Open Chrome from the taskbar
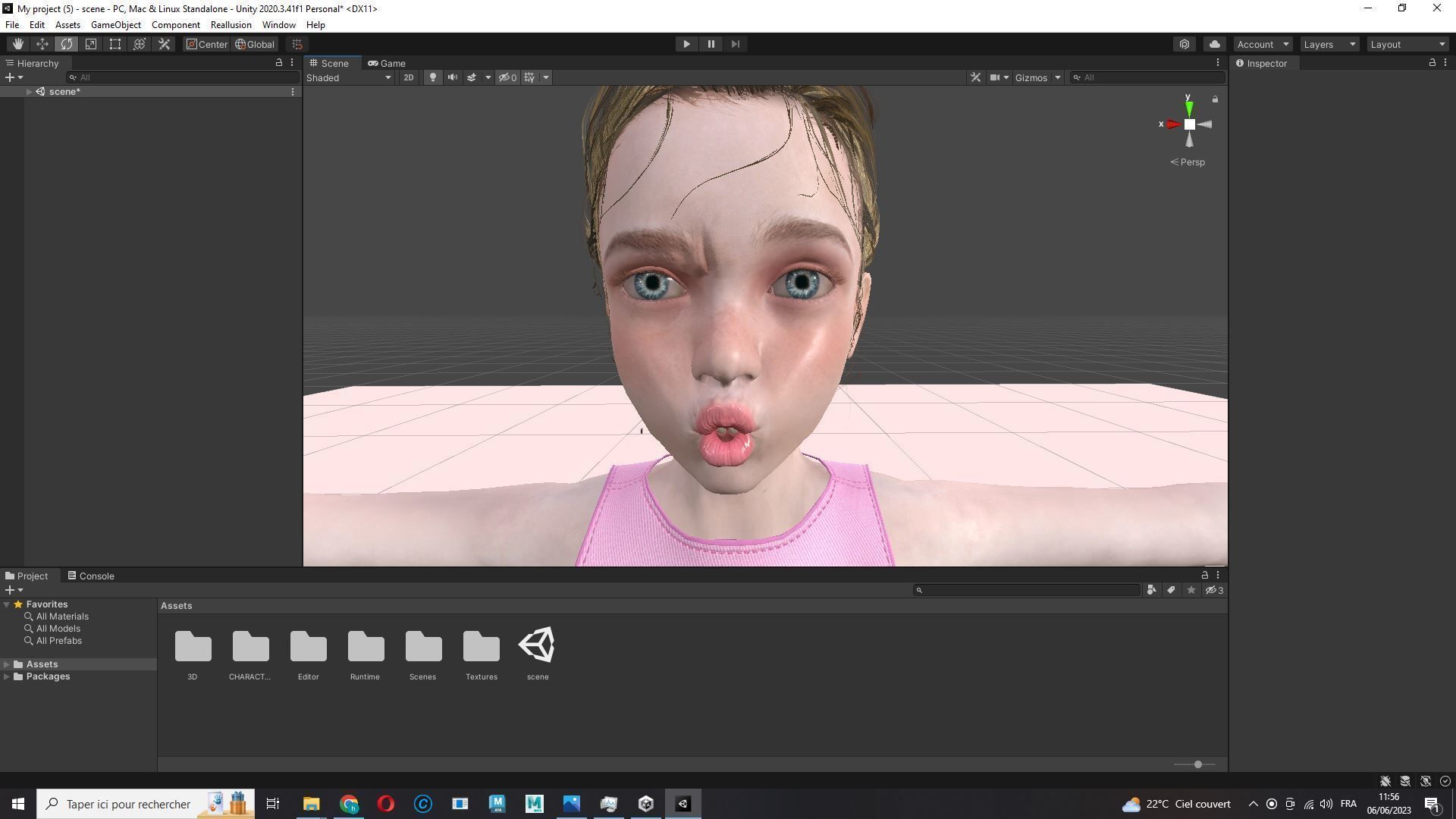Screen dimensions: 1456x819 click(349, 804)
